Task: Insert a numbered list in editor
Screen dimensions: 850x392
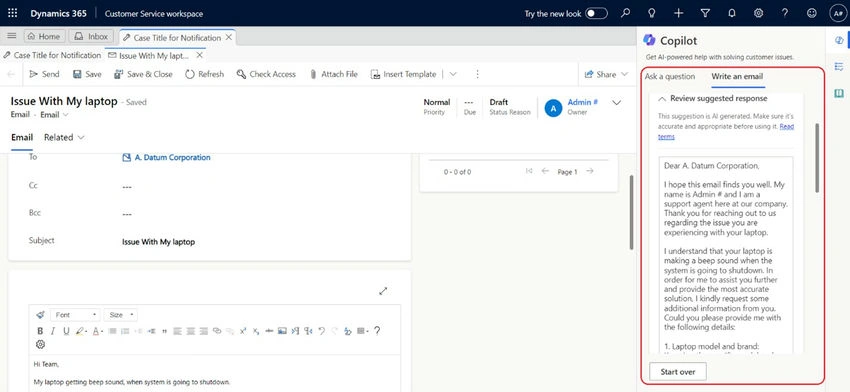Action: coord(125,331)
